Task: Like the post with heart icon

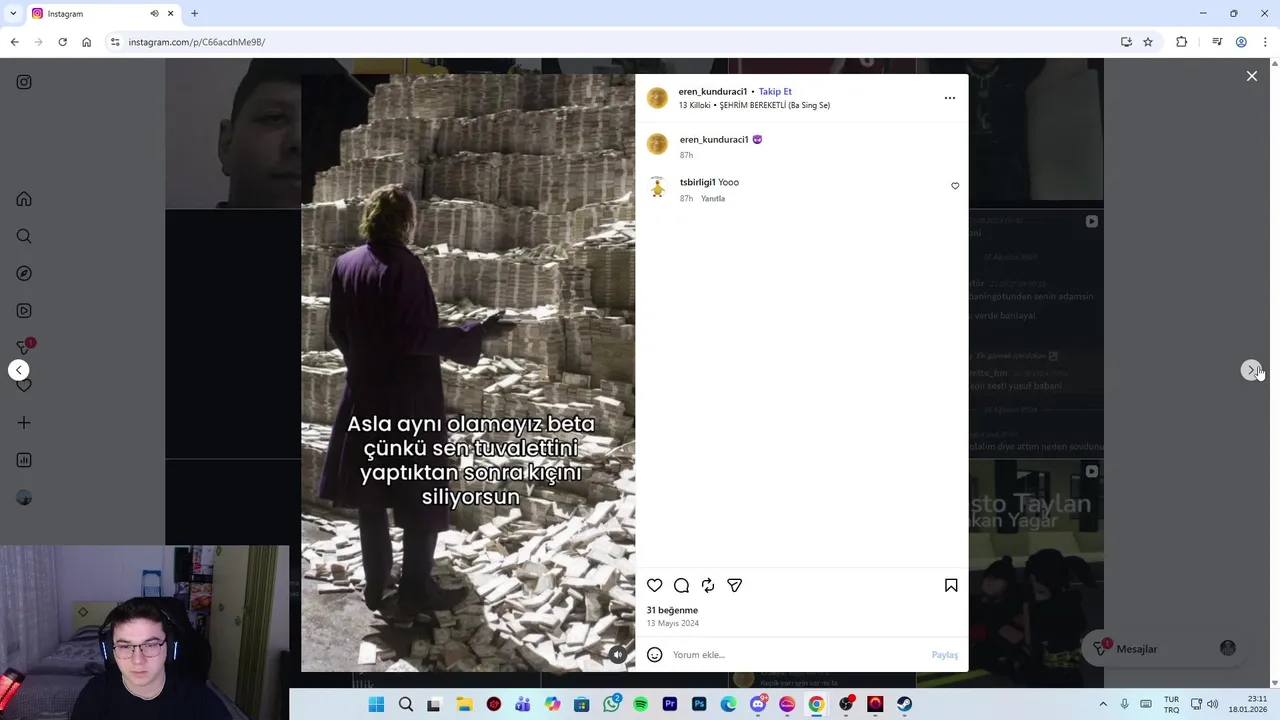Action: click(x=654, y=585)
